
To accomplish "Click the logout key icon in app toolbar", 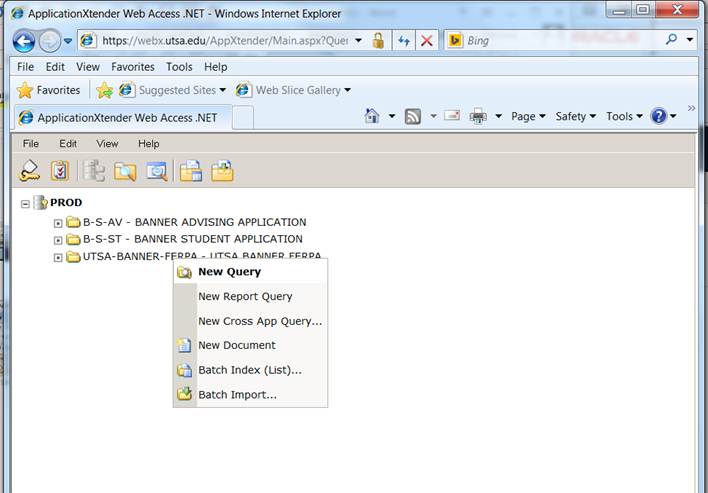I will click(x=30, y=171).
